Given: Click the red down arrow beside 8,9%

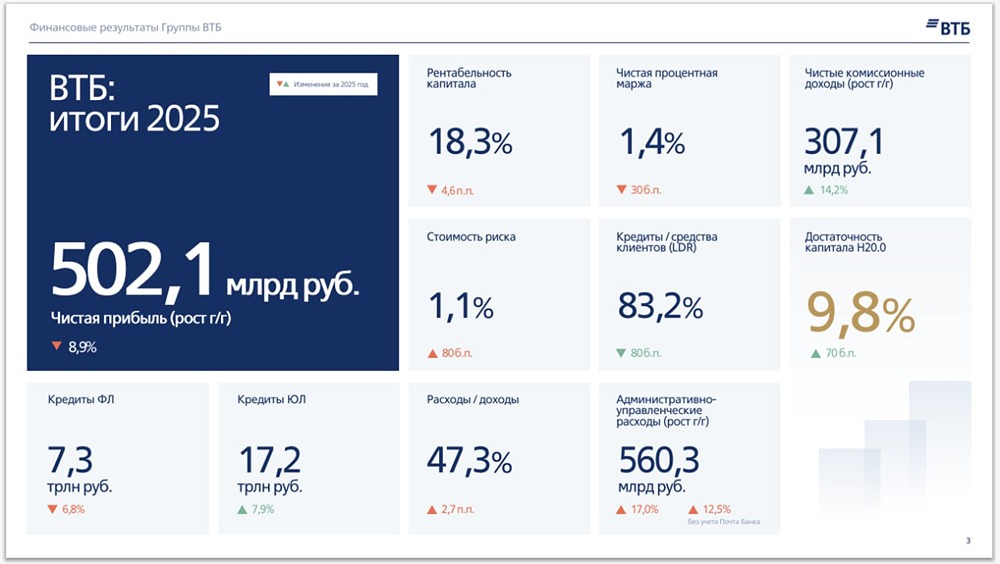Looking at the screenshot, I should [x=57, y=346].
